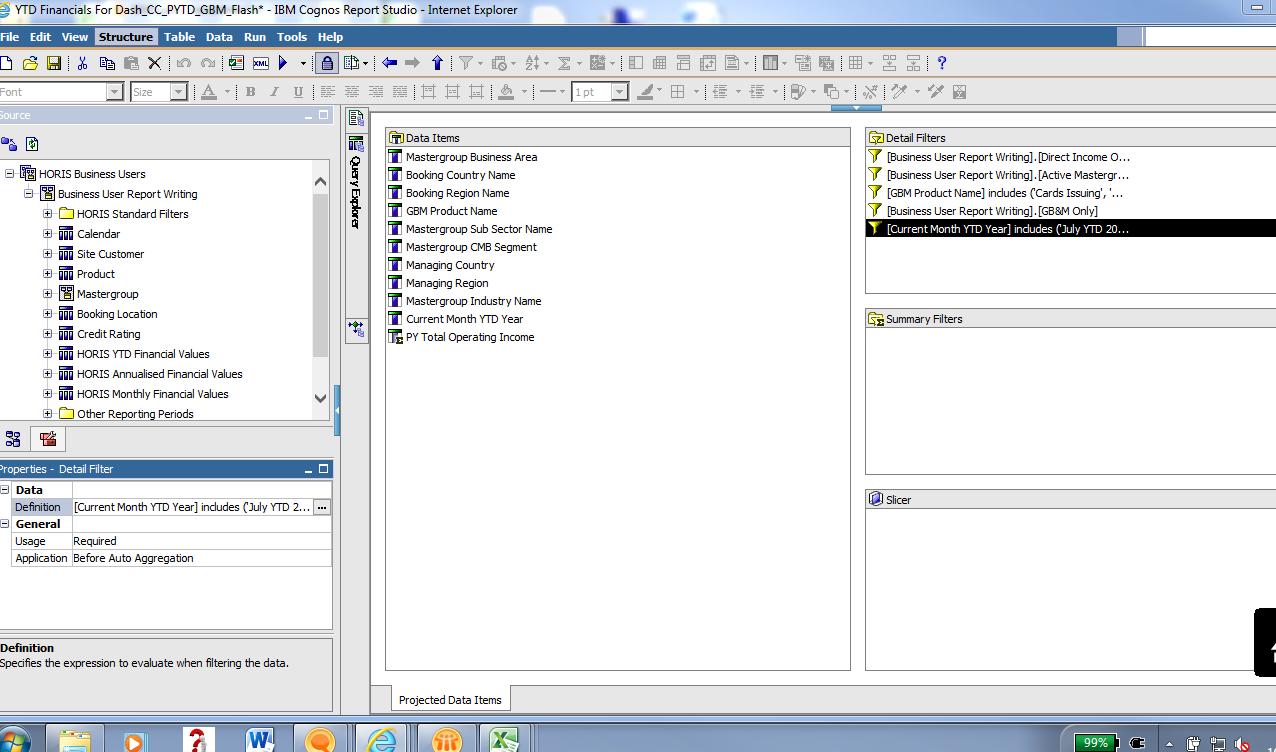
Task: Open the font Size dropdown
Action: coord(179,92)
